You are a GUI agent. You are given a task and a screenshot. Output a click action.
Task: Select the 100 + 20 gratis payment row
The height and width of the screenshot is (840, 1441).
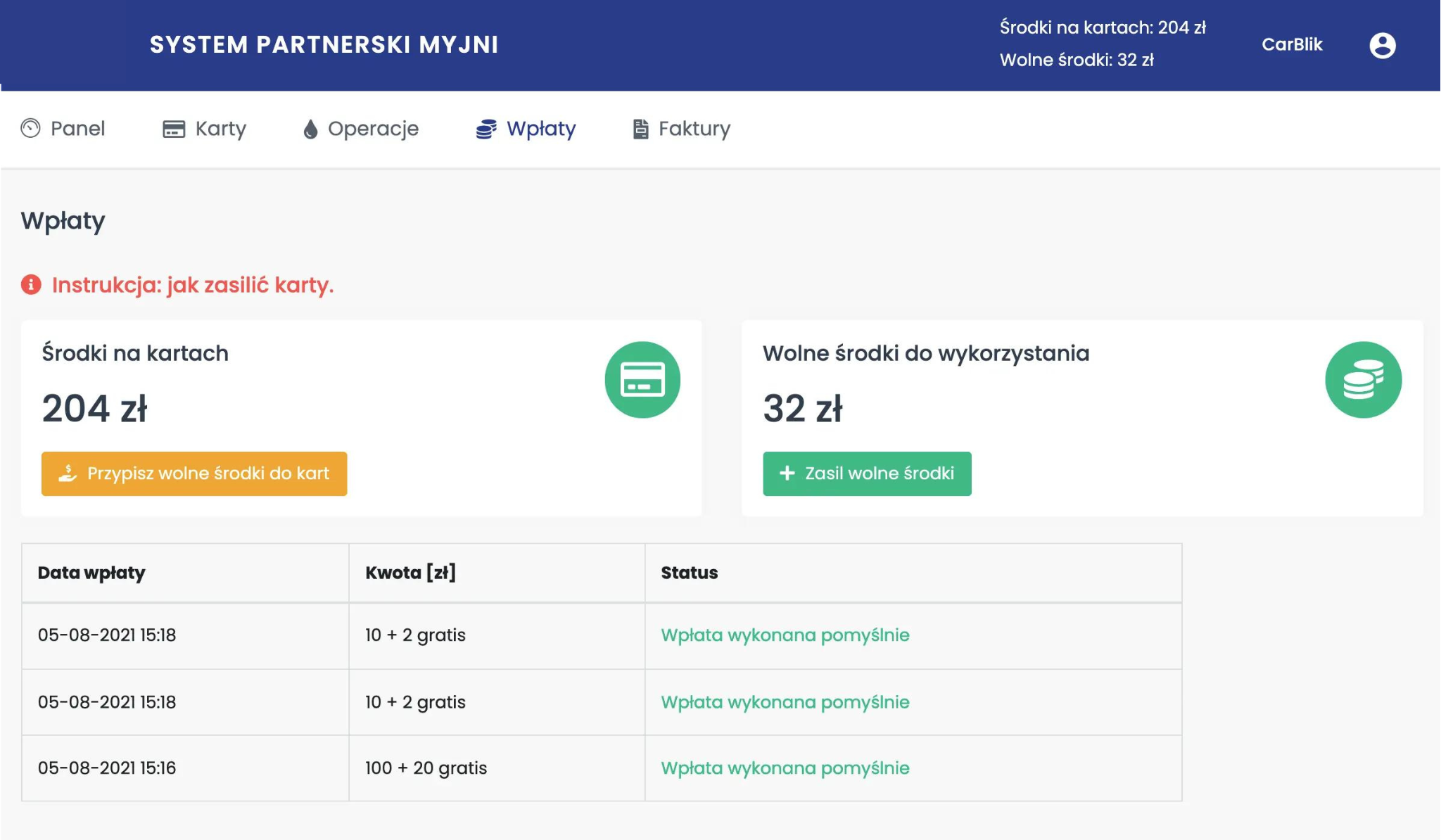point(426,768)
